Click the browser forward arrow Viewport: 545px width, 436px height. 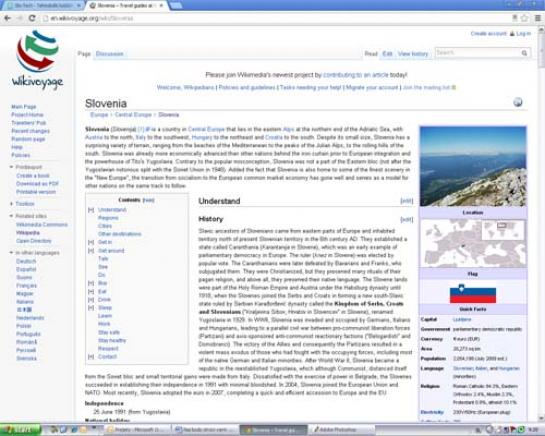(x=19, y=18)
